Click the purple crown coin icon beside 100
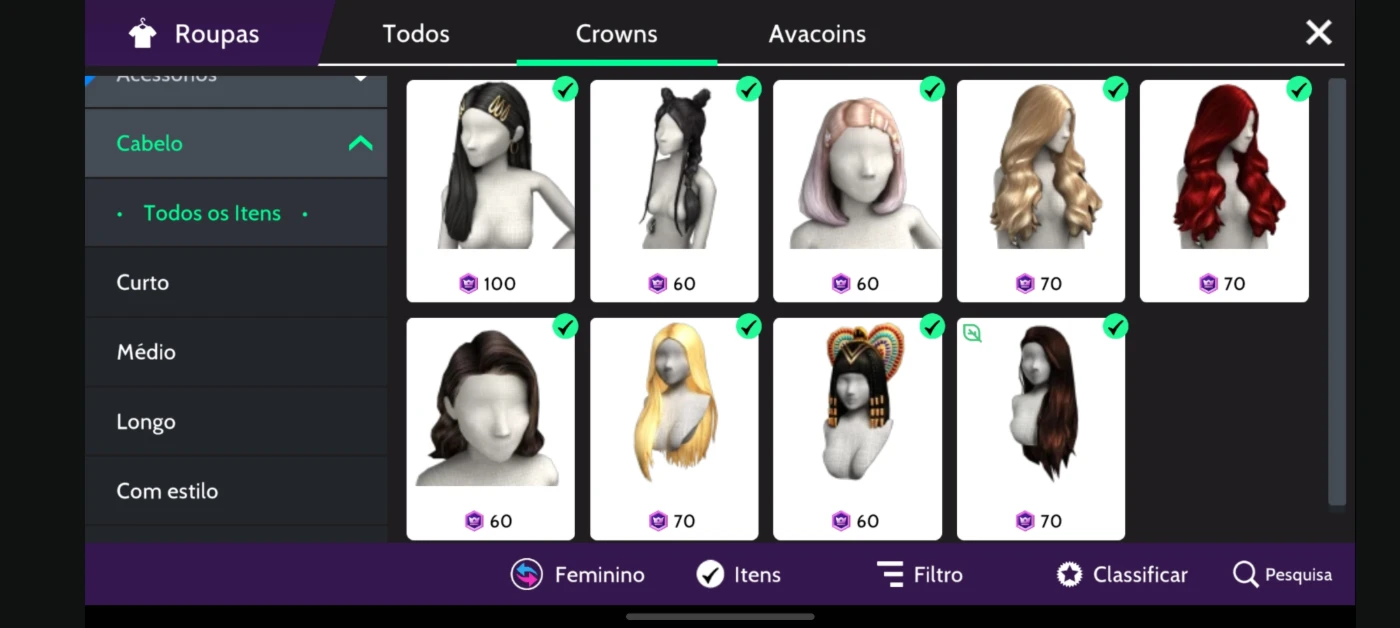The image size is (1400, 628). click(469, 284)
